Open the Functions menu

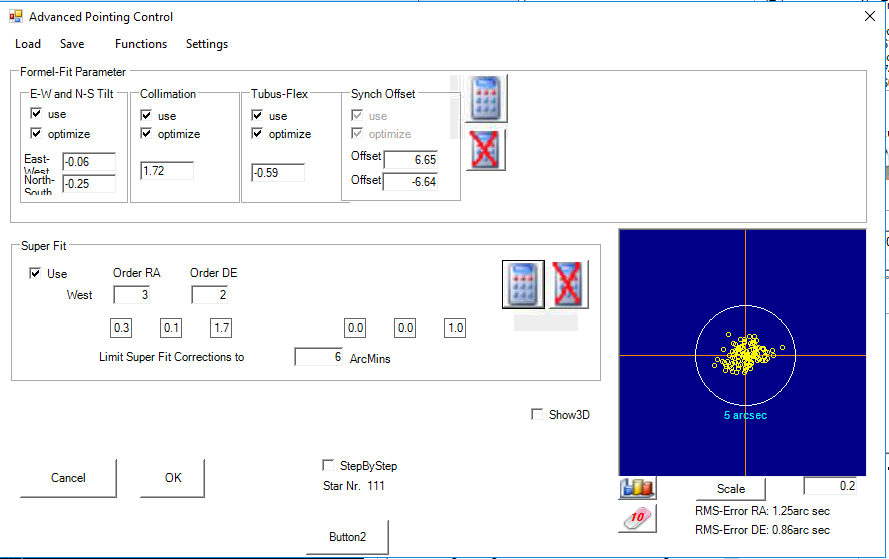pos(141,44)
